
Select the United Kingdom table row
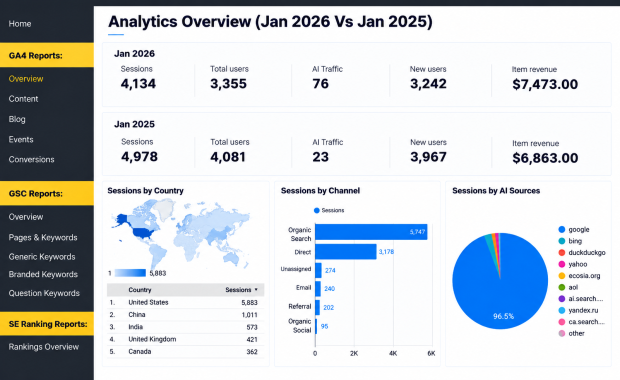185,339
